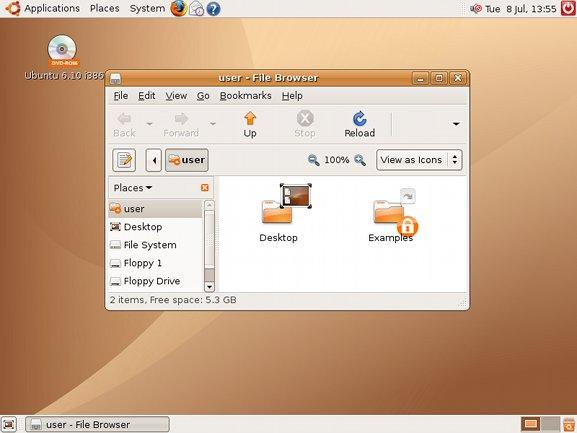Viewport: 577px width, 433px height.
Task: Click the user - File Browser taskbar button
Action: pyautogui.click(x=98, y=425)
